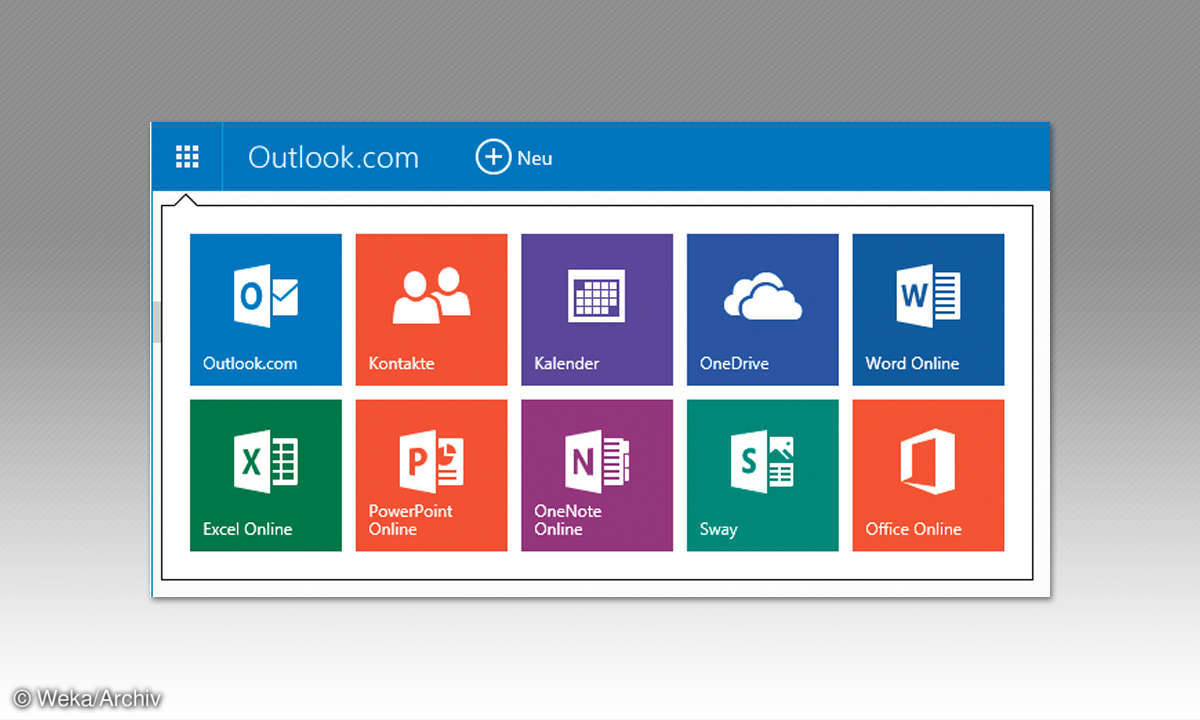This screenshot has height=720, width=1200.
Task: Select the Kalender text label
Action: click(567, 364)
